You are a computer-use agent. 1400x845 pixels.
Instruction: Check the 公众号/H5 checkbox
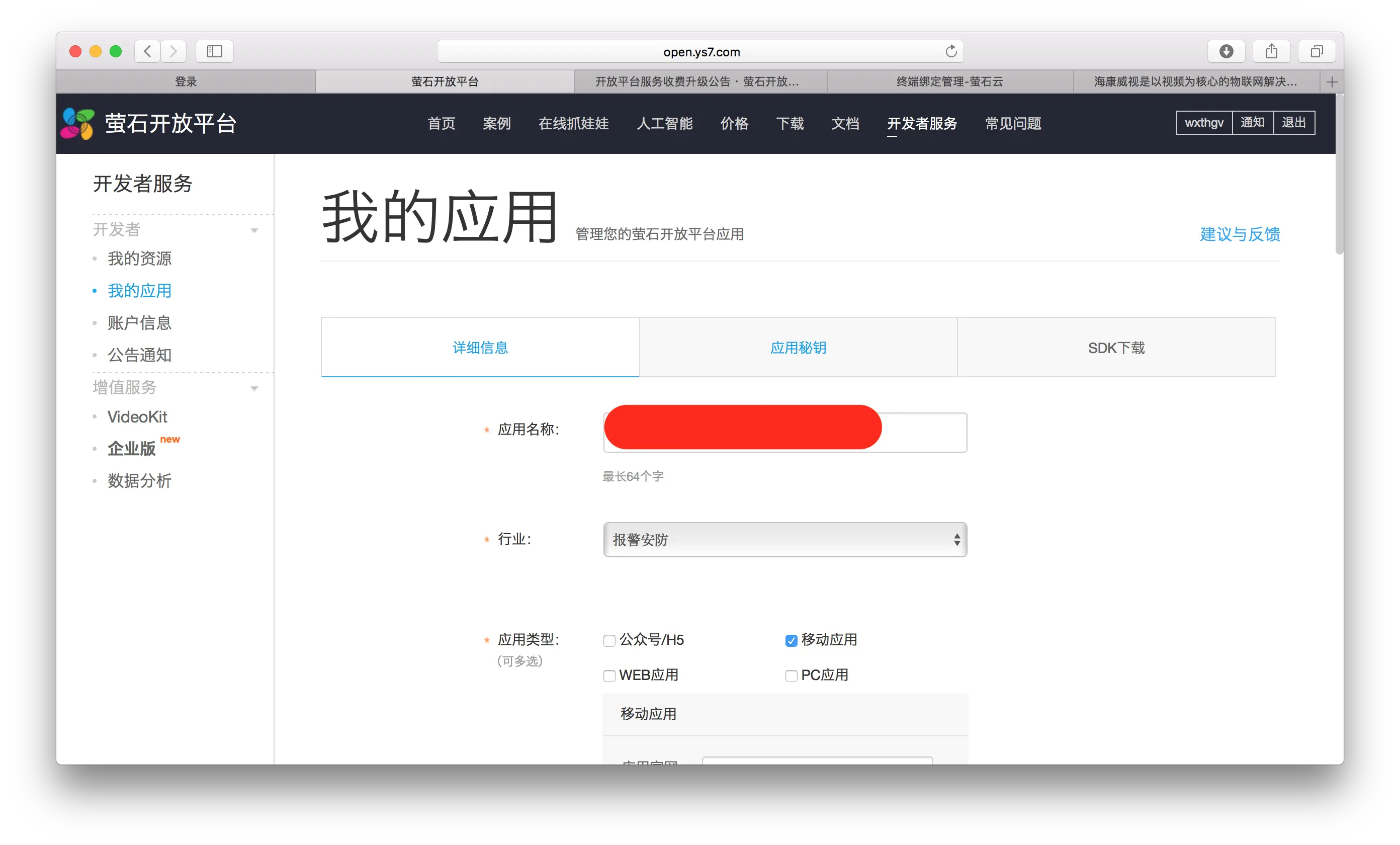609,640
